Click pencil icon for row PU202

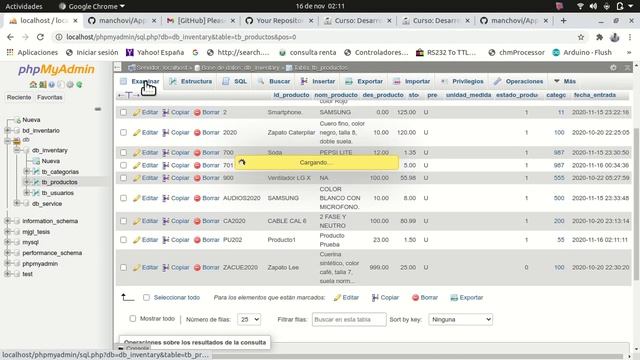click(x=137, y=240)
